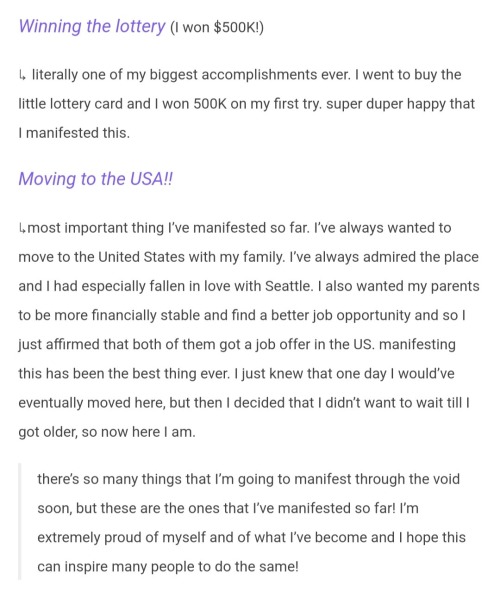The width and height of the screenshot is (500, 592).
Task: Click the 'Winning the lottery' purple heading
Action: [92, 27]
